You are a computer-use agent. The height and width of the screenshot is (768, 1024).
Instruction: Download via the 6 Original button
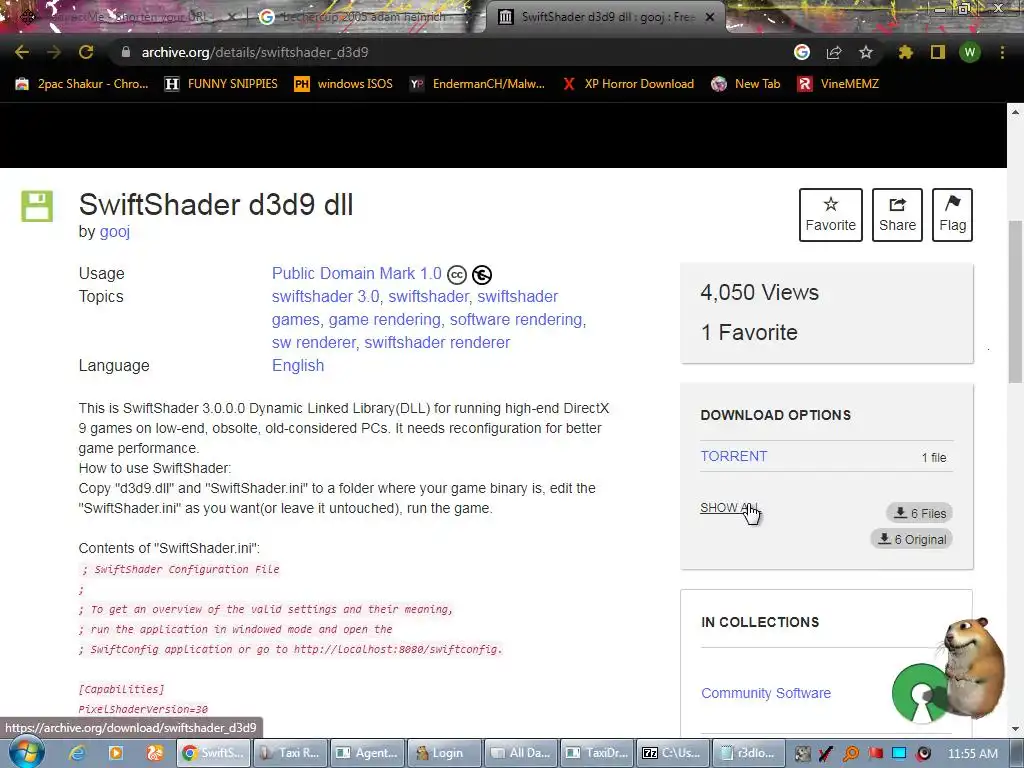point(912,539)
